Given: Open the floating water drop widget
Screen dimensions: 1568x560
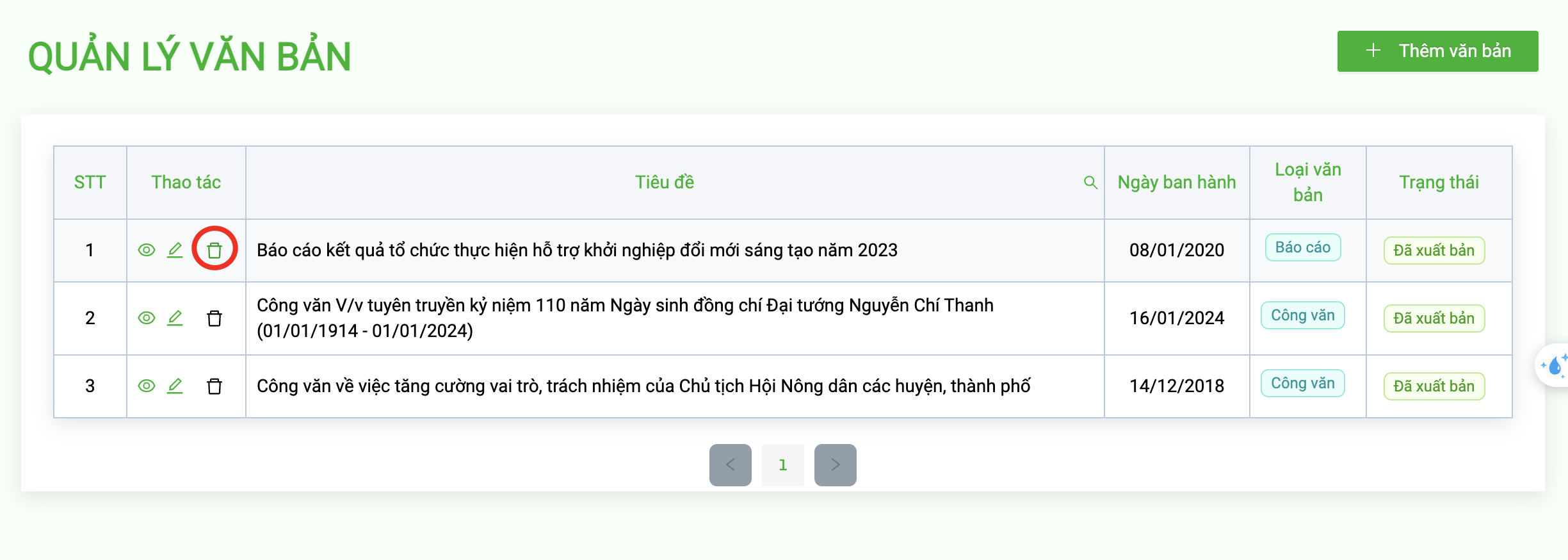Looking at the screenshot, I should pos(1555,366).
